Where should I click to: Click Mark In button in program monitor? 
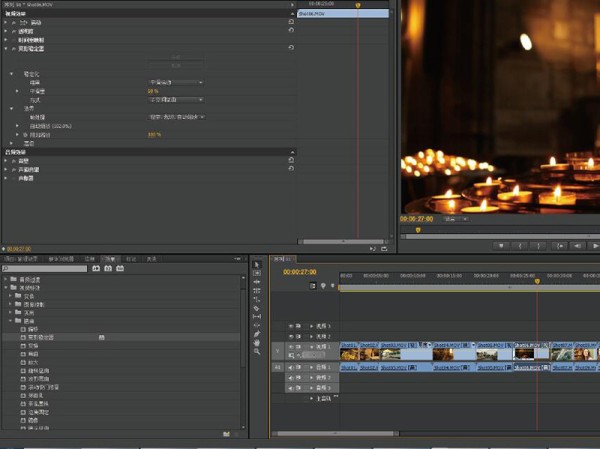click(x=520, y=246)
